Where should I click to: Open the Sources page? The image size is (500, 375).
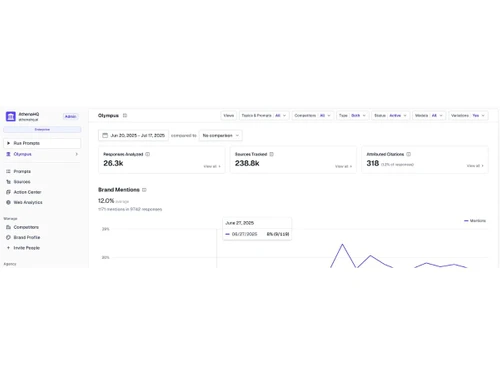(x=22, y=182)
